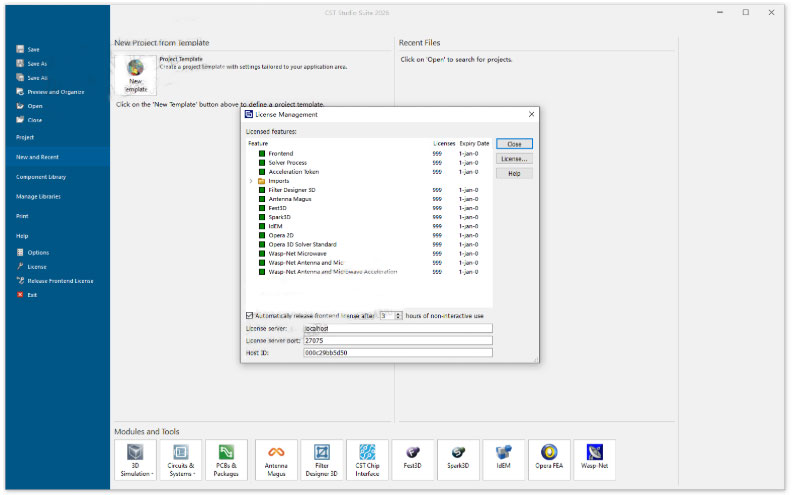Click the License server field
This screenshot has height=495, width=792.
pyautogui.click(x=398, y=328)
